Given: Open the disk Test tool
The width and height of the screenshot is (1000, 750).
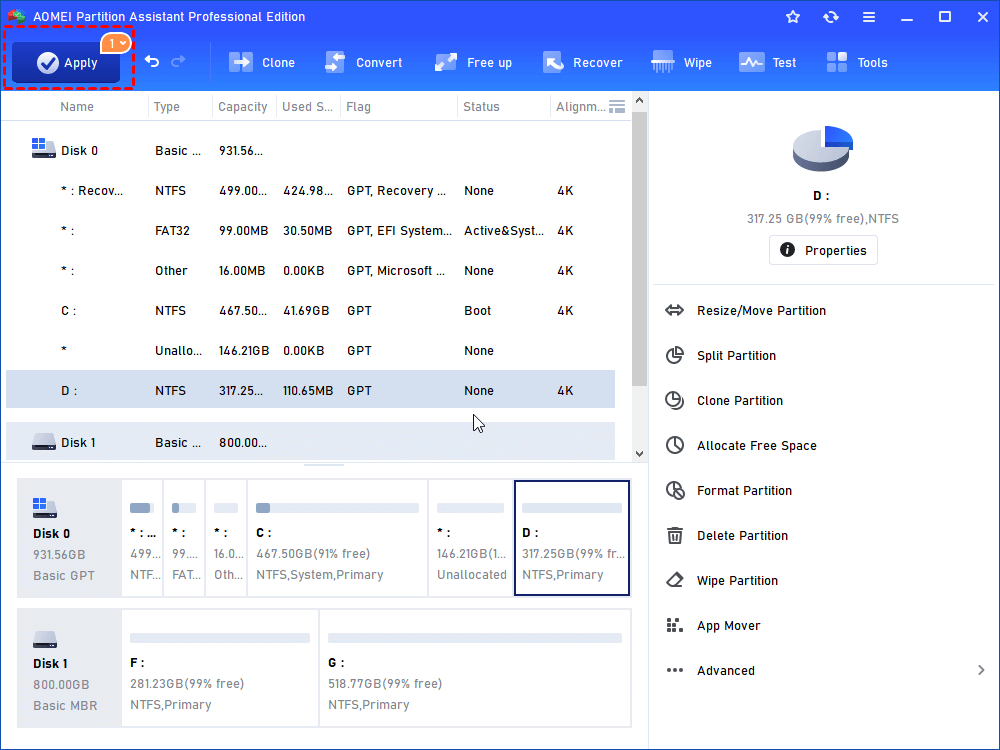Looking at the screenshot, I should 767,62.
